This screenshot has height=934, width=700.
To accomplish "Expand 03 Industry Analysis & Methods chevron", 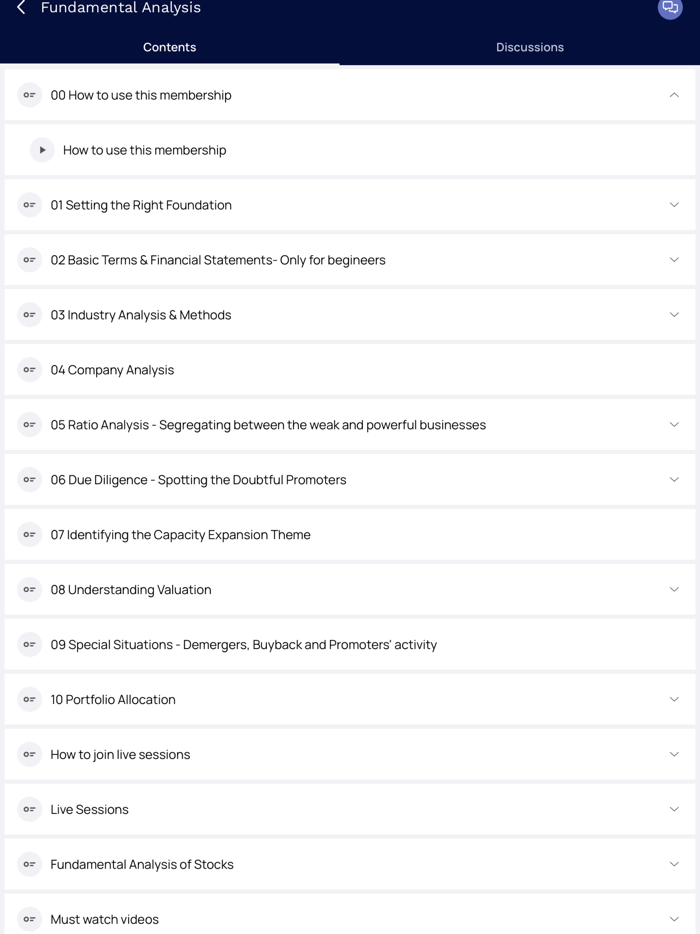I will coord(674,315).
